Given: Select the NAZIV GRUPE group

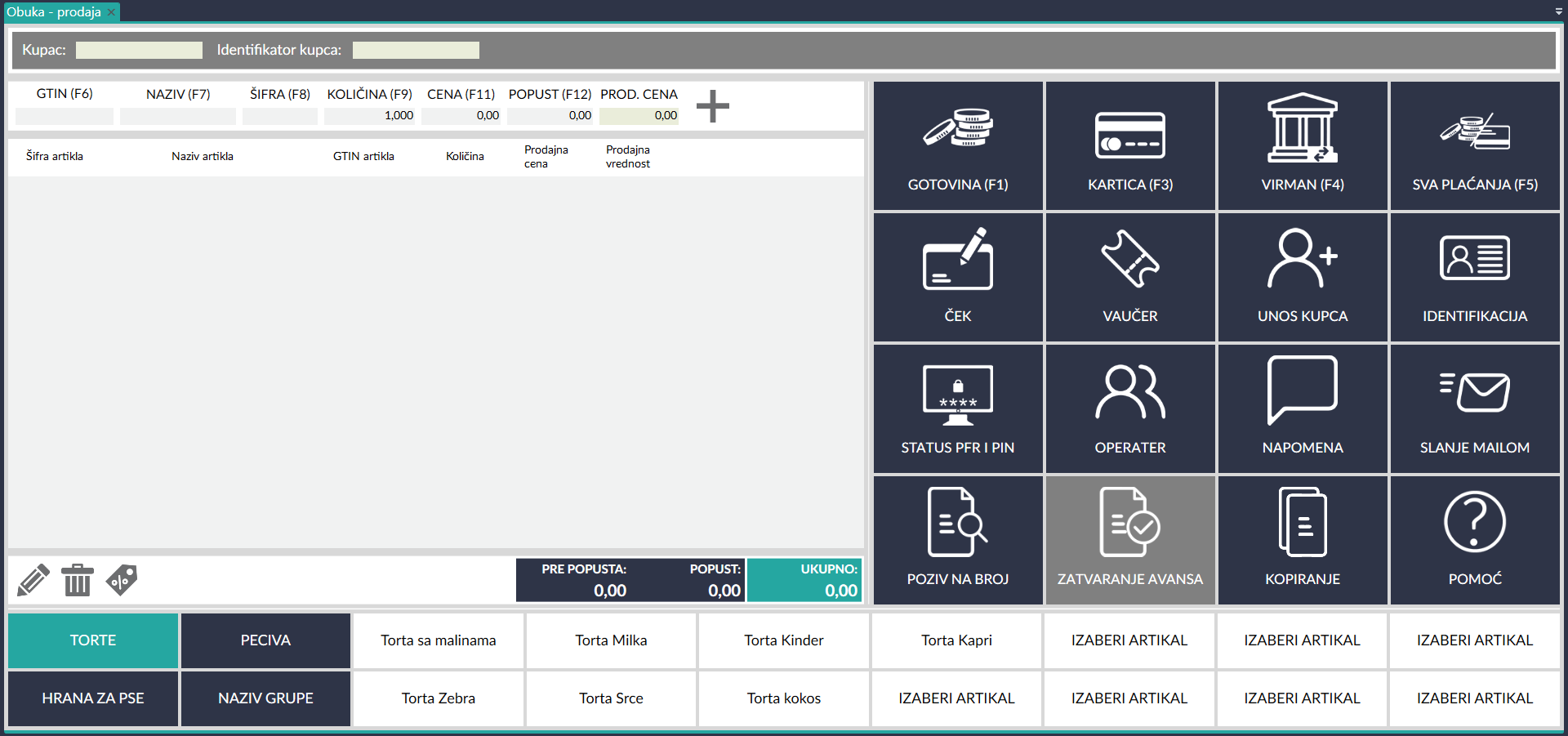Looking at the screenshot, I should pyautogui.click(x=265, y=698).
